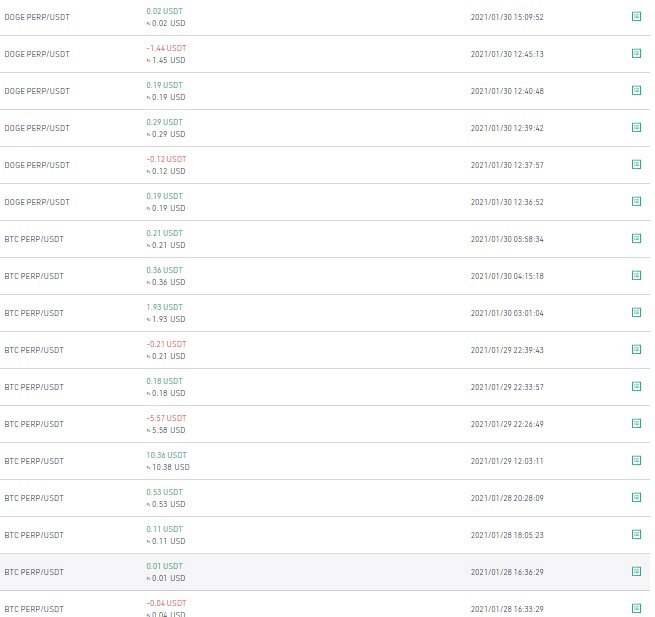Open details icon for 0.01 USDT highlighted row
Viewport: 655px width, 617px height.
(636, 571)
